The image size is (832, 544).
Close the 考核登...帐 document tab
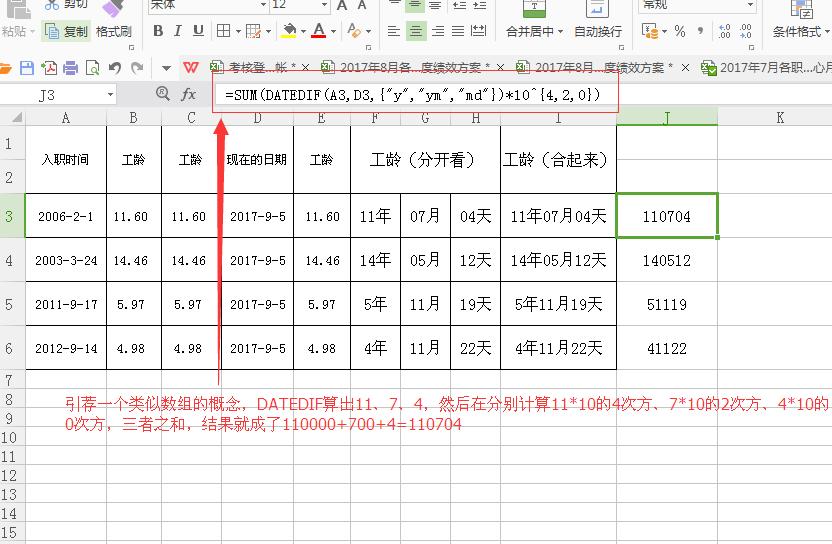click(305, 68)
